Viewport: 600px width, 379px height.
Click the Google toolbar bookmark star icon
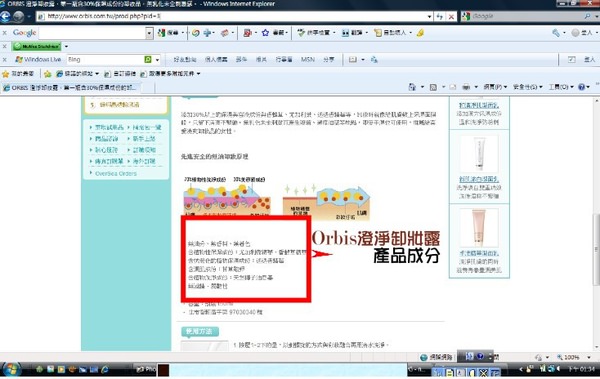point(265,33)
